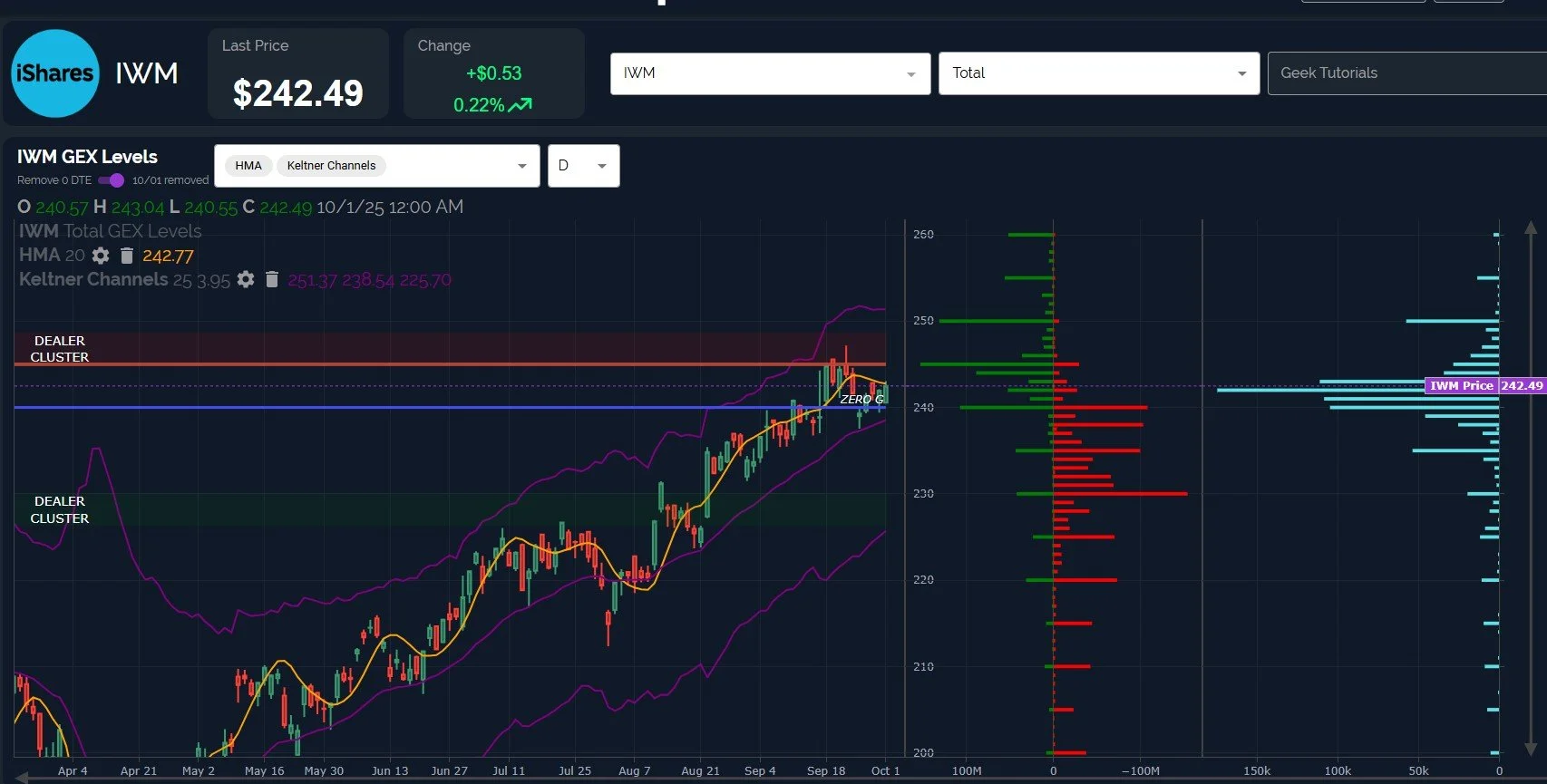This screenshot has height=784, width=1547.
Task: Click the 100M GEX axis label
Action: pyautogui.click(x=967, y=771)
